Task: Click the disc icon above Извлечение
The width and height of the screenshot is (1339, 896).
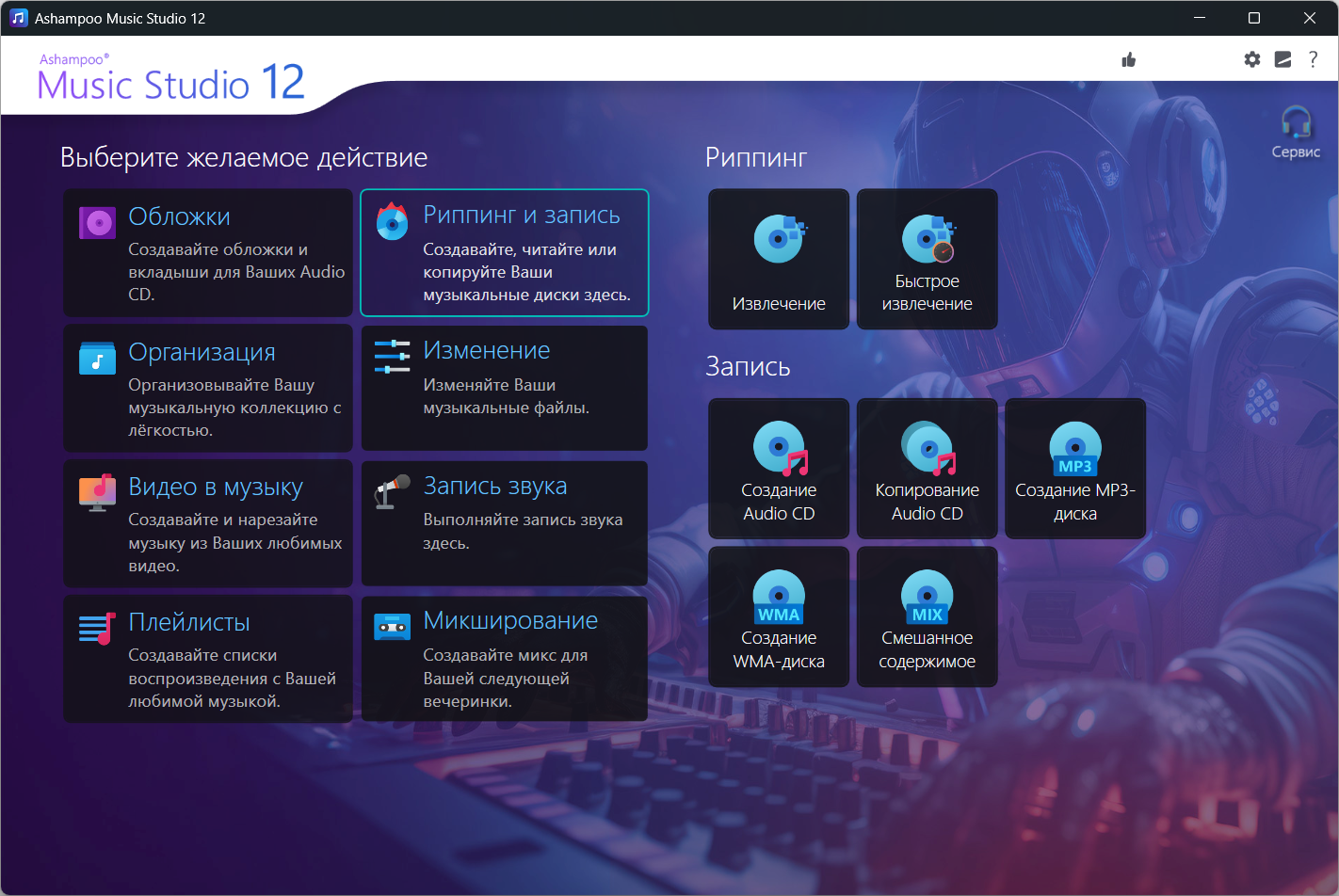Action: click(x=780, y=238)
